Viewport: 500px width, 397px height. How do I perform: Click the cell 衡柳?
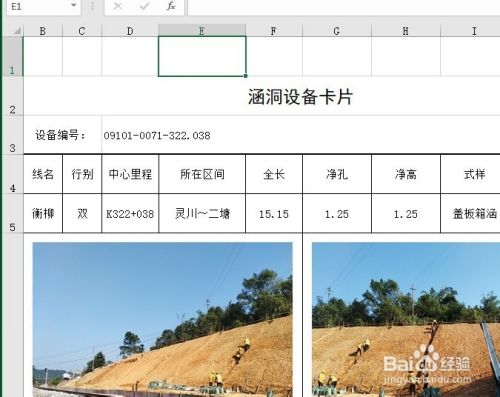(43, 213)
